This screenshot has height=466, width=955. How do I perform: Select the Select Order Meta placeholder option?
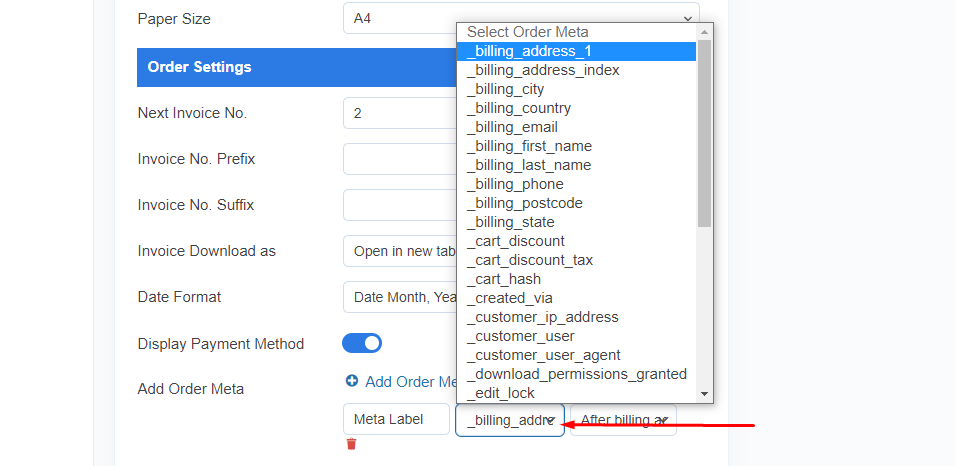[576, 32]
